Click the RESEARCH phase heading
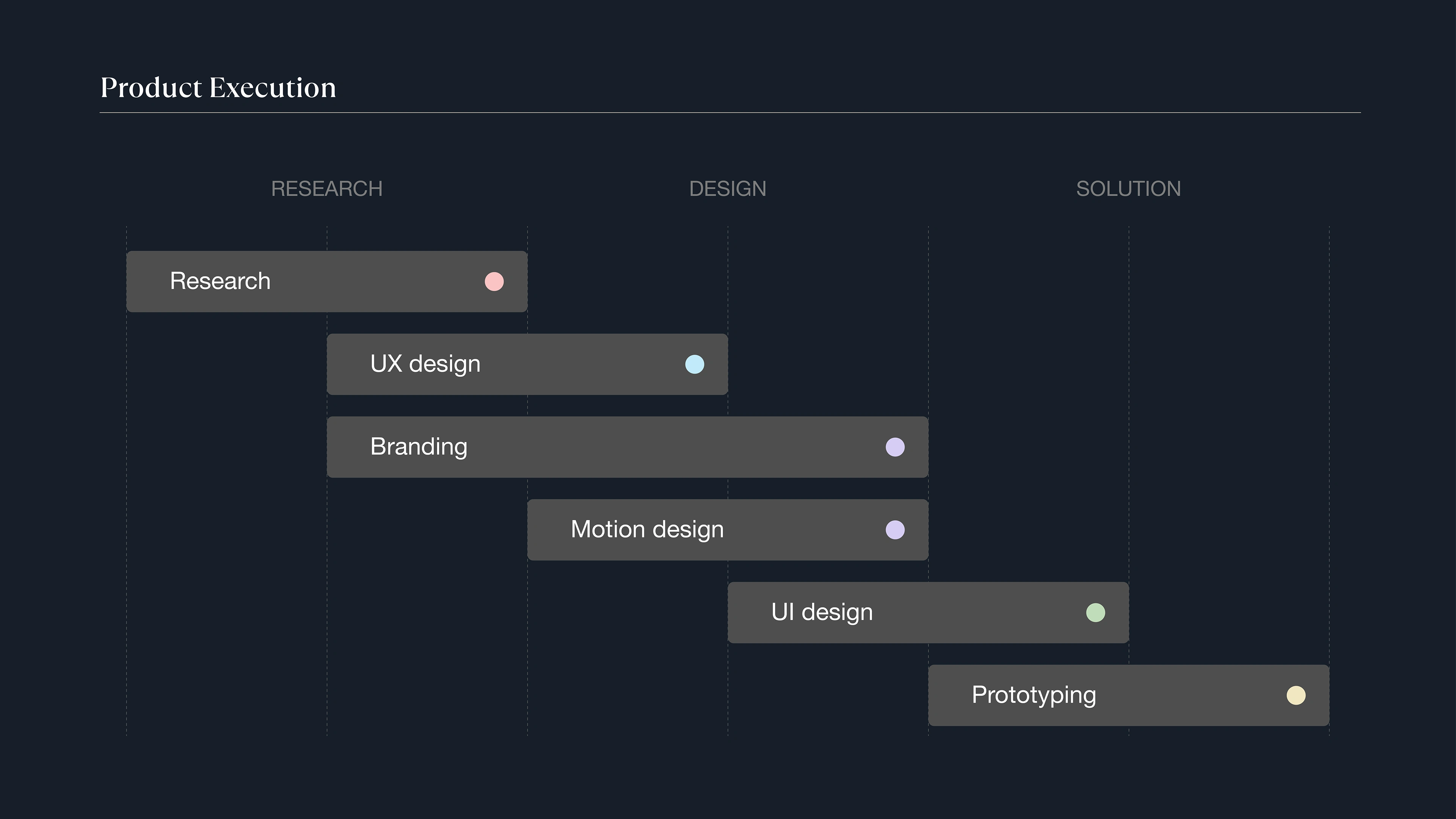The height and width of the screenshot is (819, 1456). [327, 189]
